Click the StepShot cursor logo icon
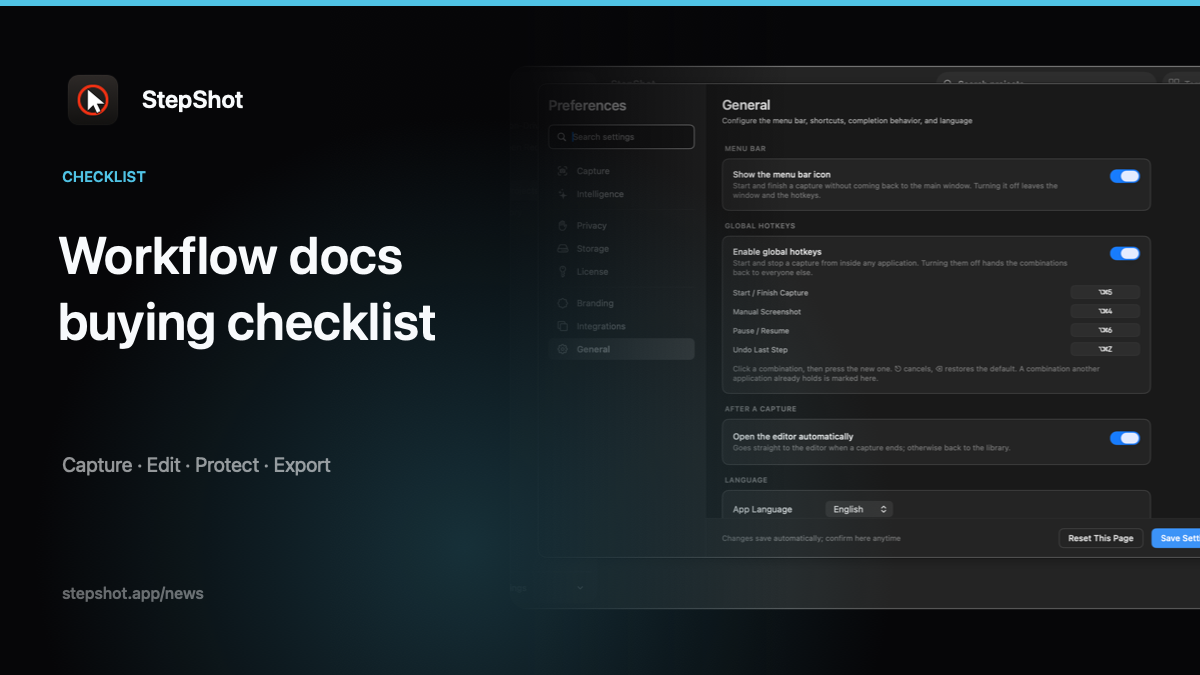The image size is (1200, 675). coord(93,100)
